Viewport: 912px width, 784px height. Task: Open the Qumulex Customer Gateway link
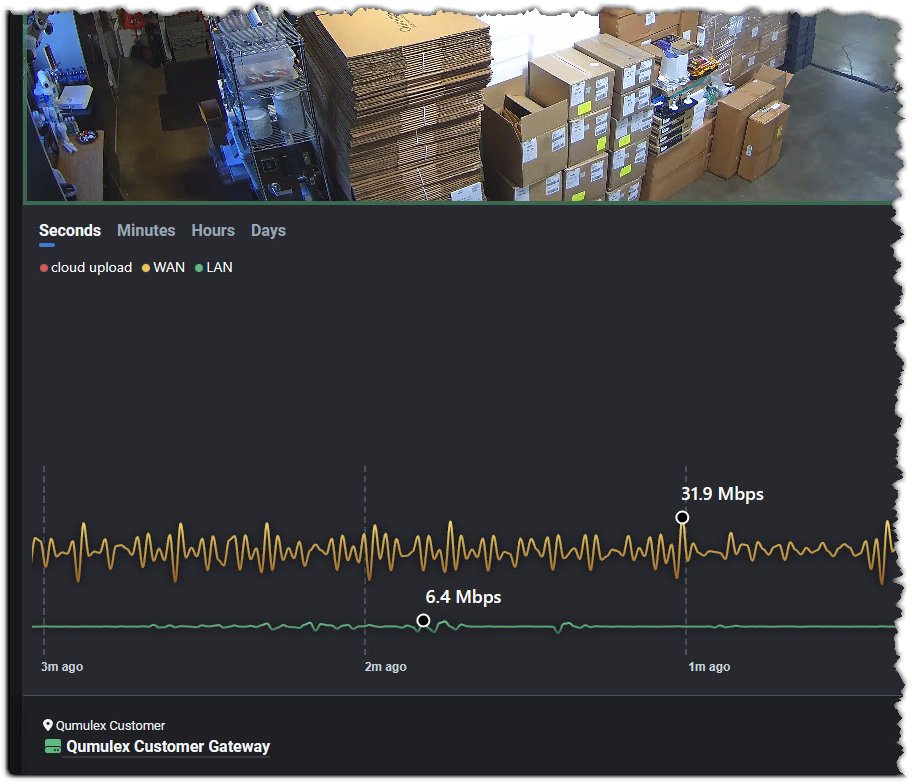pos(168,747)
